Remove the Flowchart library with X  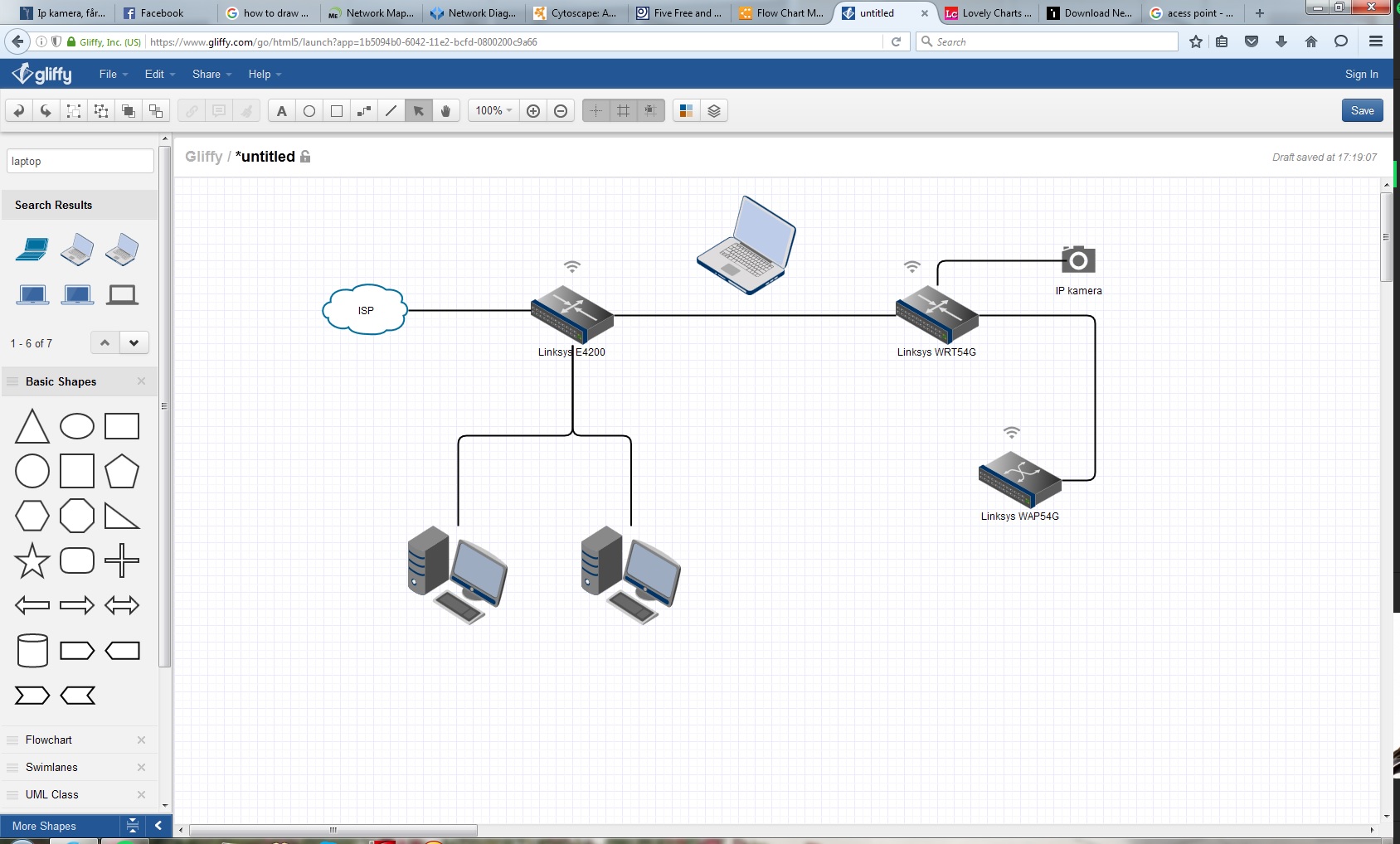click(x=141, y=740)
